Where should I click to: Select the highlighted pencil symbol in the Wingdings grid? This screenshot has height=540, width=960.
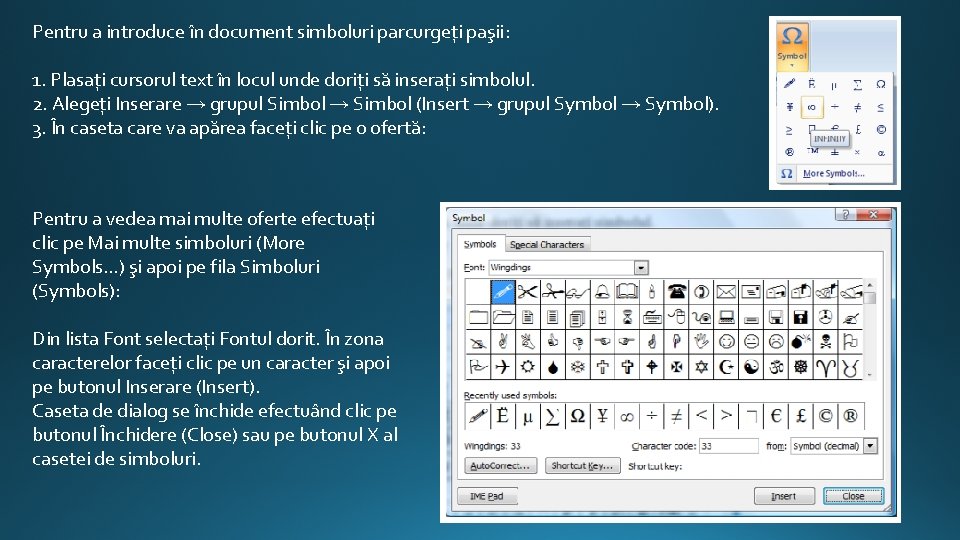tap(503, 291)
